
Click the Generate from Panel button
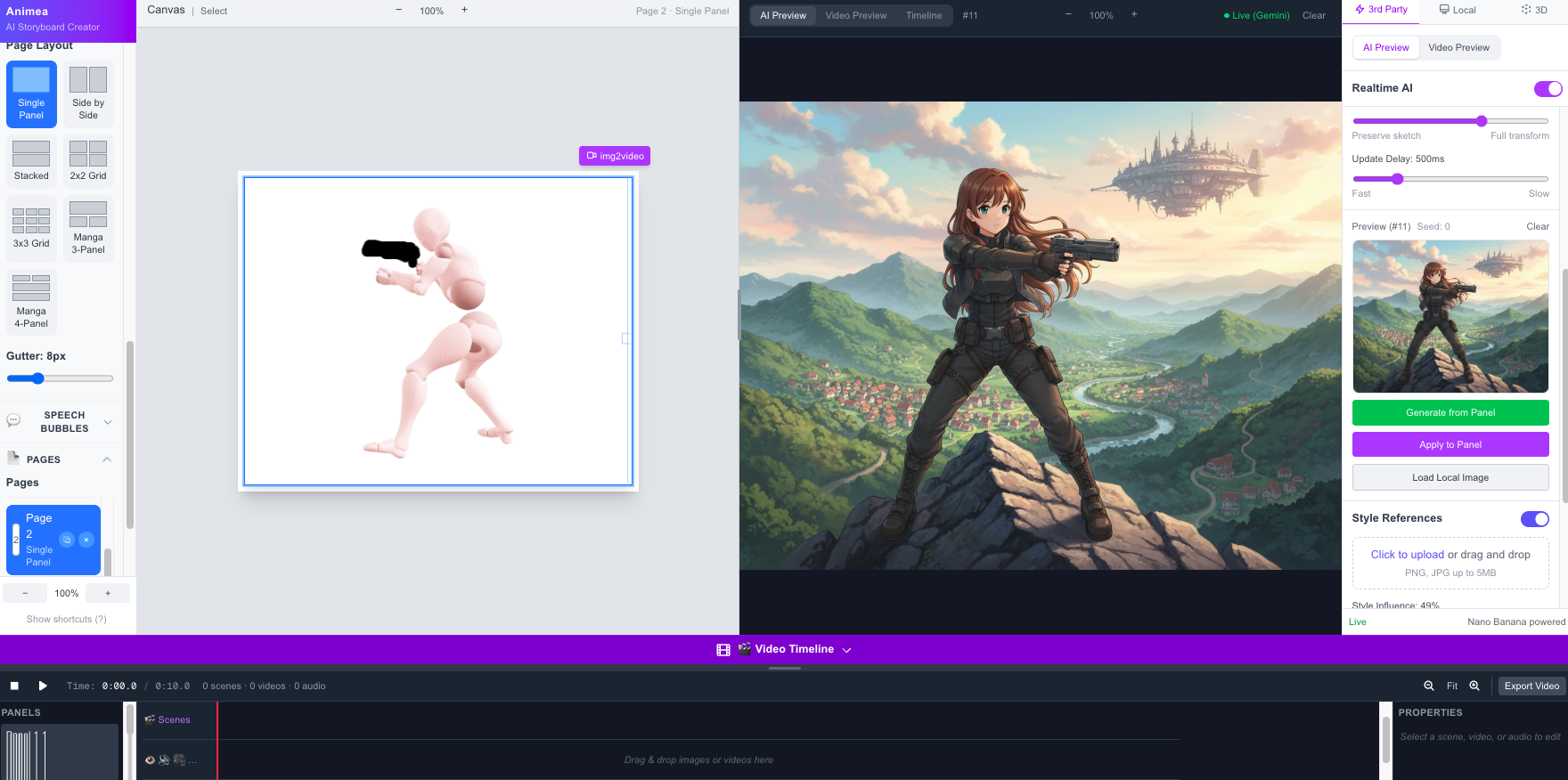click(1450, 412)
